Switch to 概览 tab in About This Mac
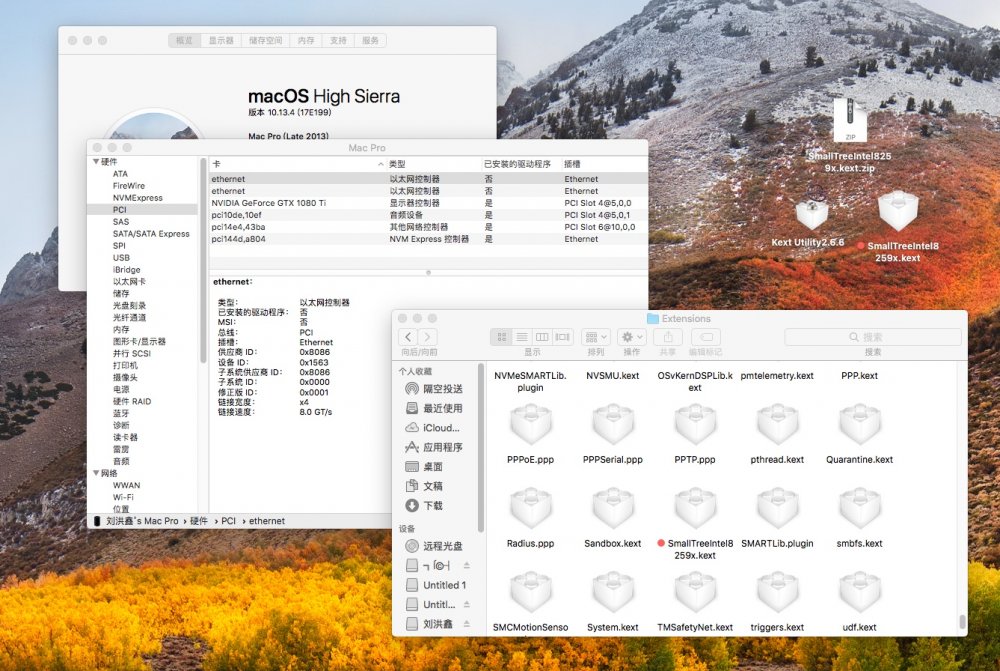Screen dimensions: 1000x671 pos(184,40)
